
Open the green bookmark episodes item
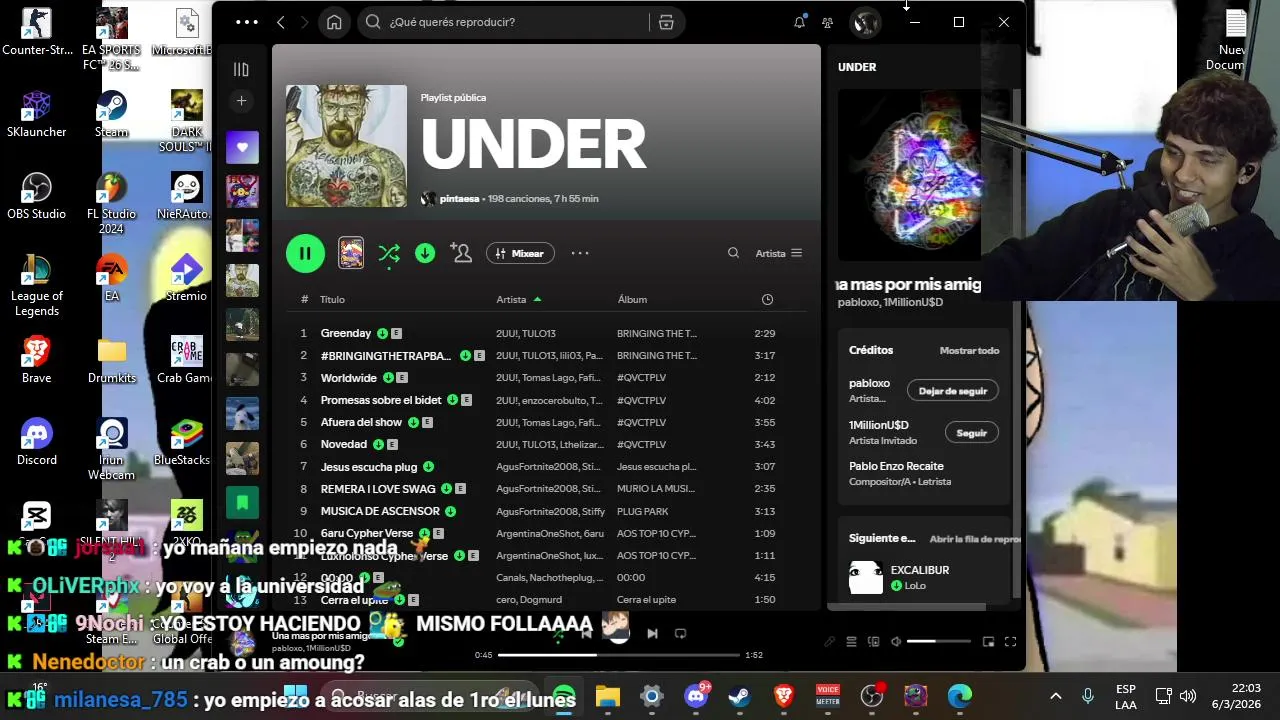pos(242,502)
